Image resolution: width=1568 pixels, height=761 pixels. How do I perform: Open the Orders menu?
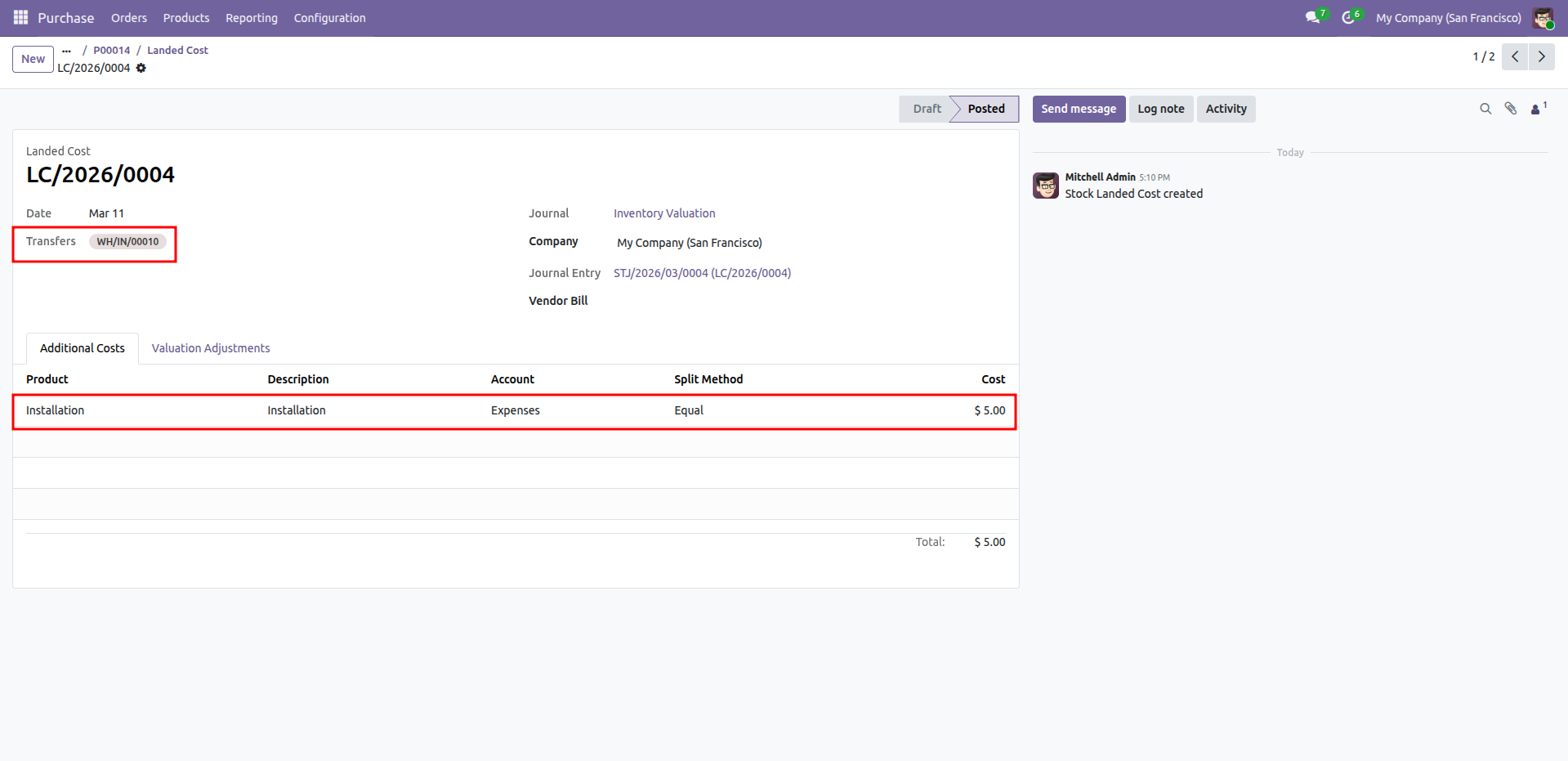[128, 18]
